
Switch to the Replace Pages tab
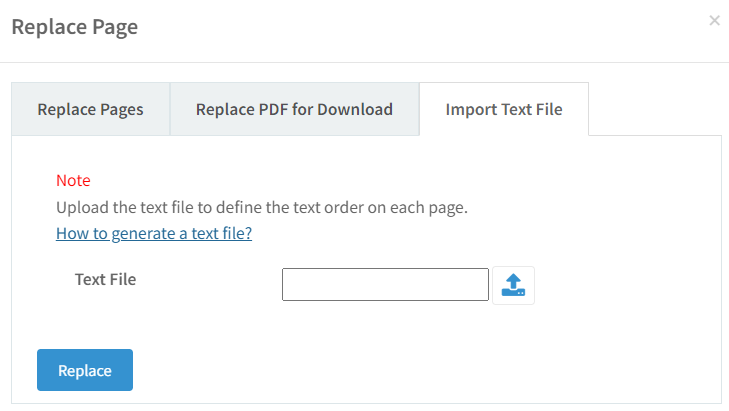[x=91, y=109]
